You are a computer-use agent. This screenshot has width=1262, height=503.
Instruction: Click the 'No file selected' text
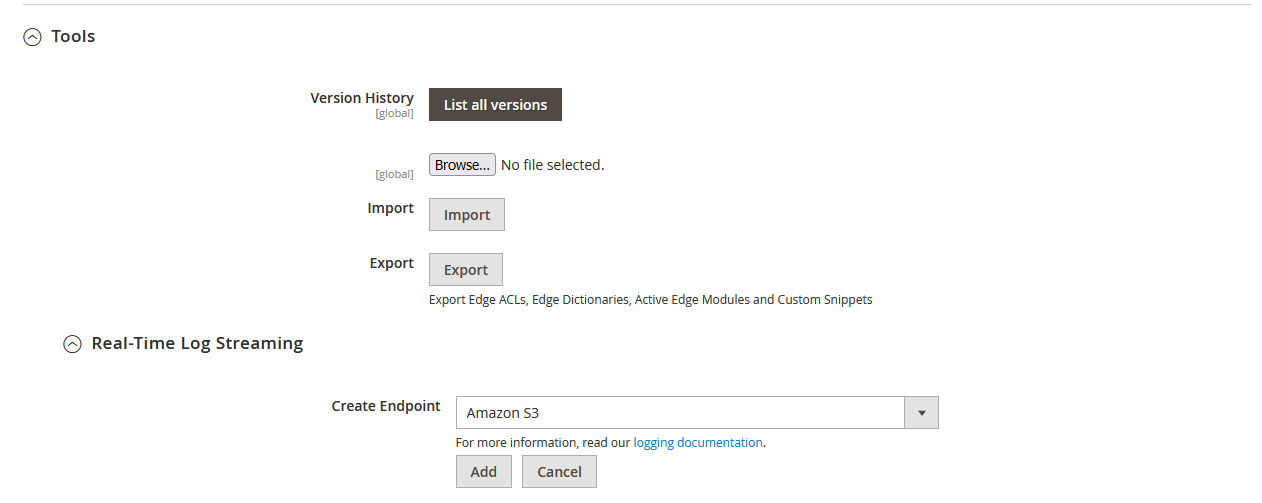[x=552, y=165]
